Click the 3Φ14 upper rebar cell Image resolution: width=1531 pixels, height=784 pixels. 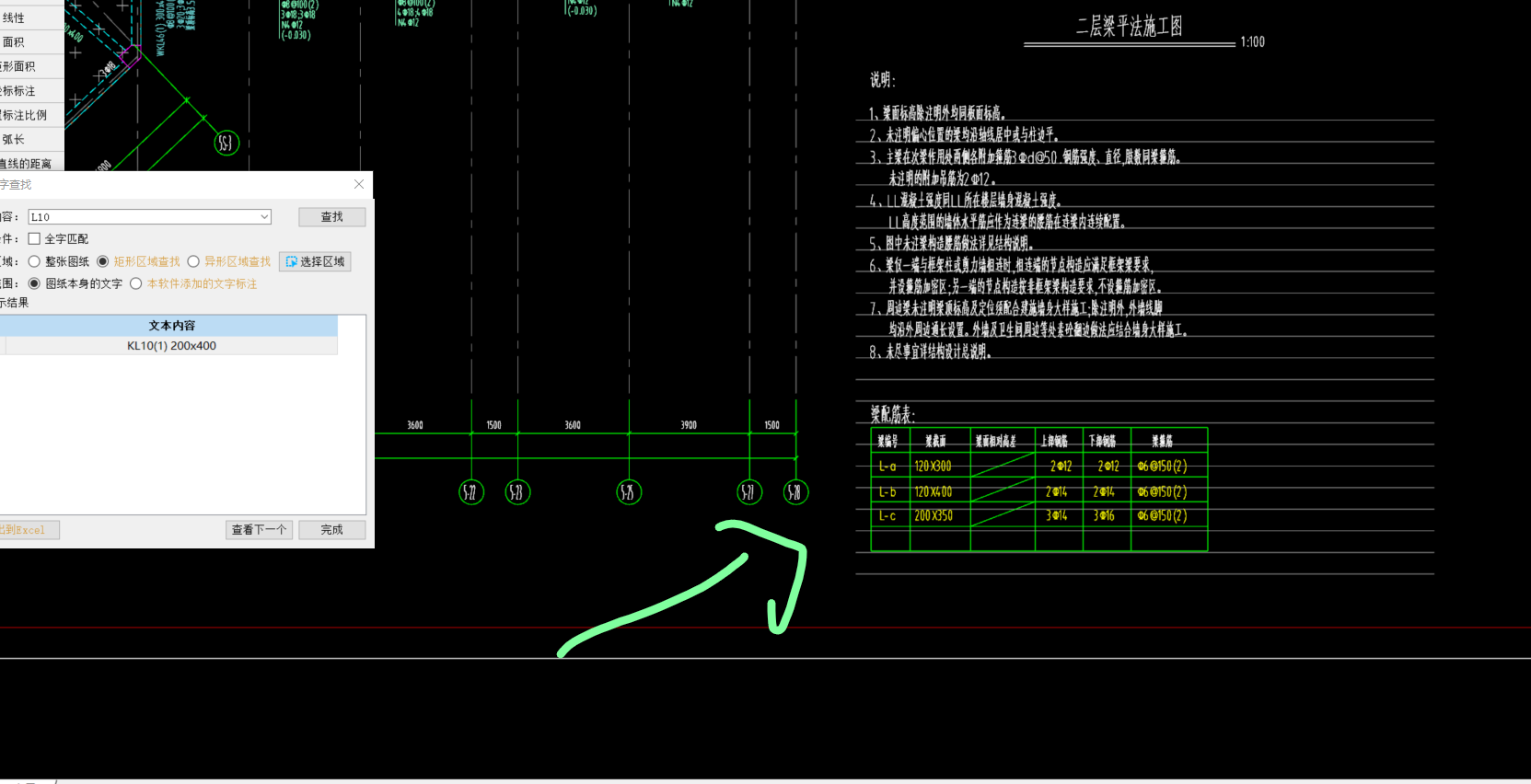[1057, 516]
